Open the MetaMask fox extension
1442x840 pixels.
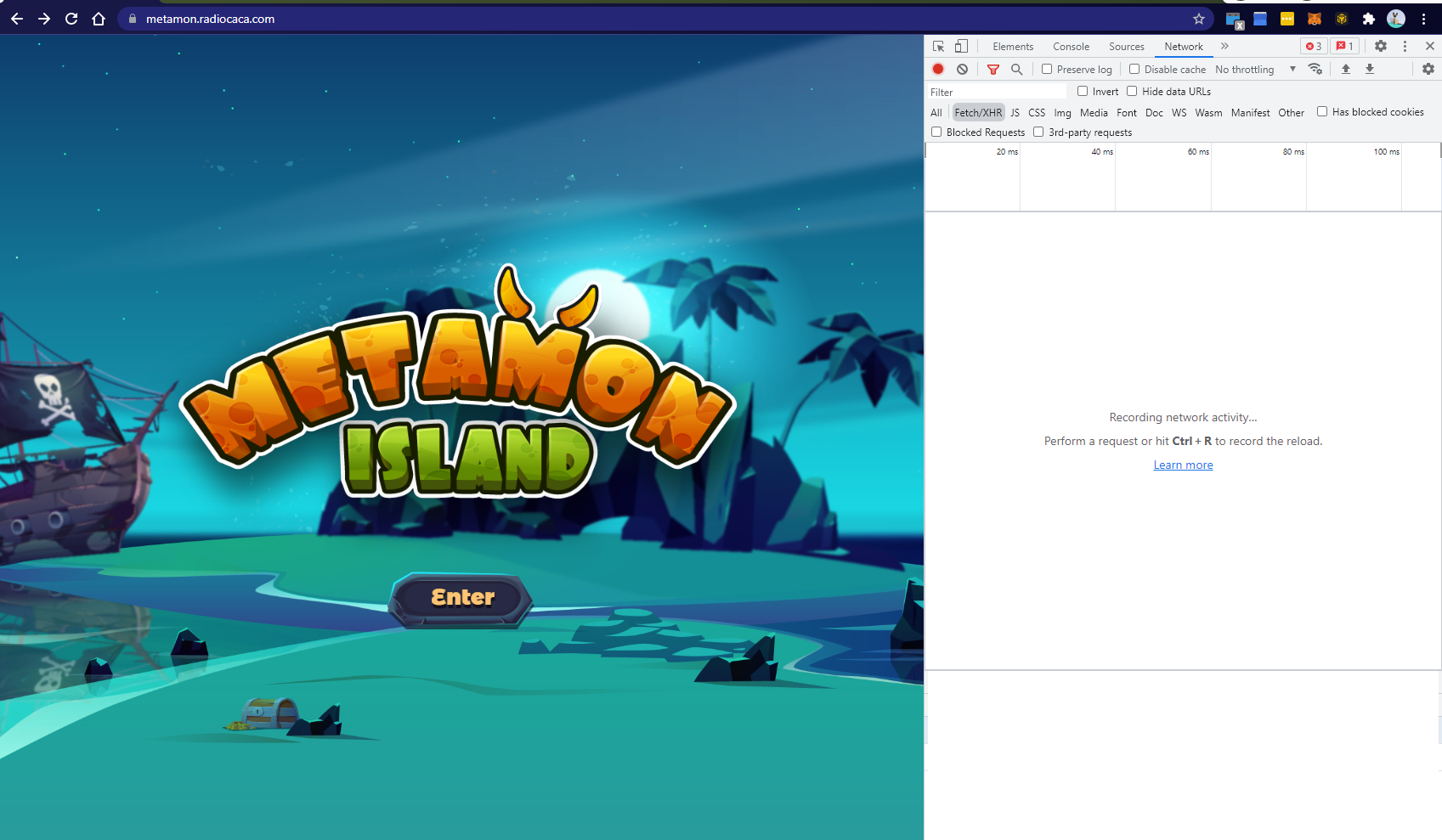tap(1315, 19)
